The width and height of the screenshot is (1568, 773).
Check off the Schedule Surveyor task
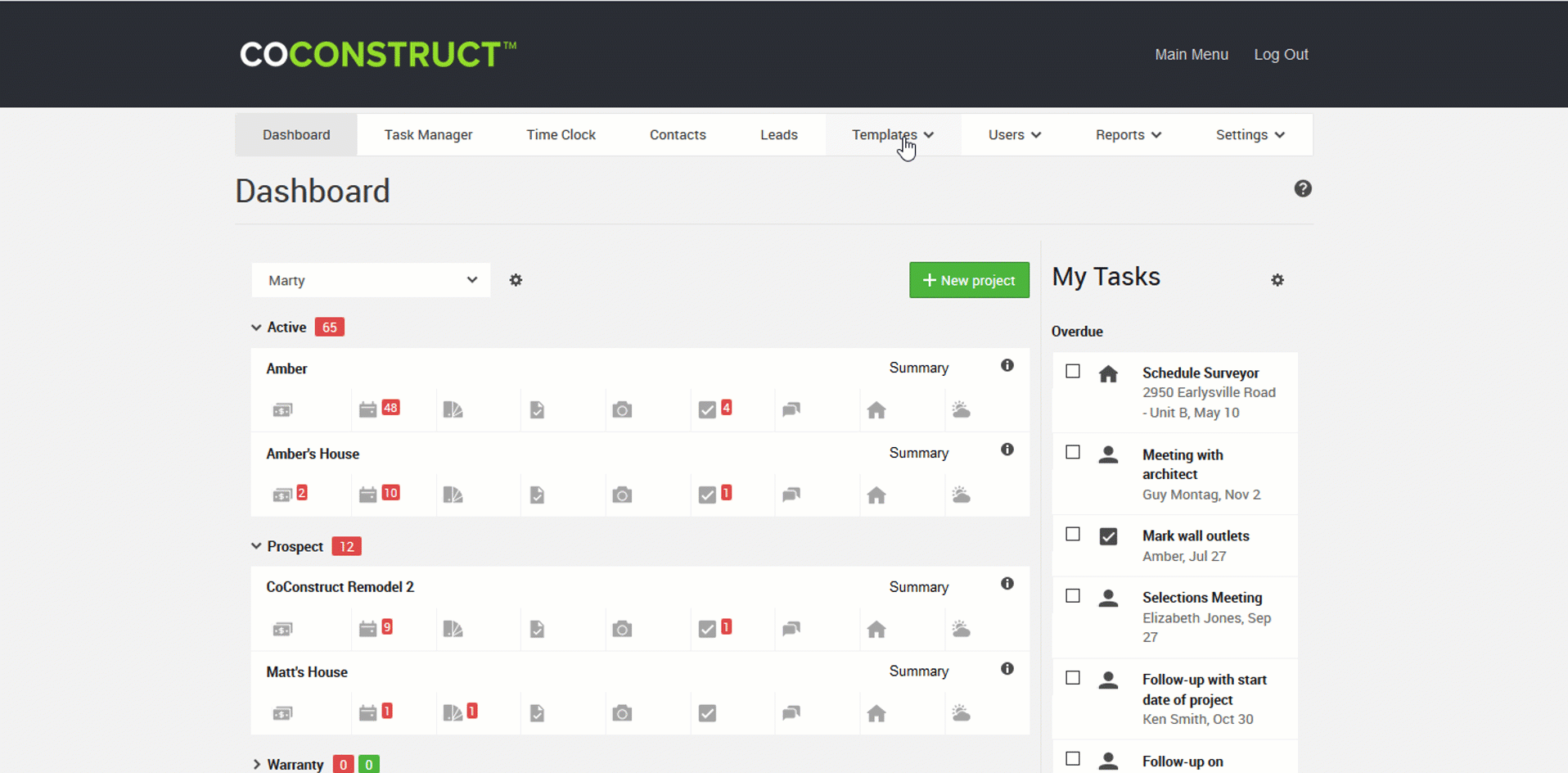(x=1073, y=372)
